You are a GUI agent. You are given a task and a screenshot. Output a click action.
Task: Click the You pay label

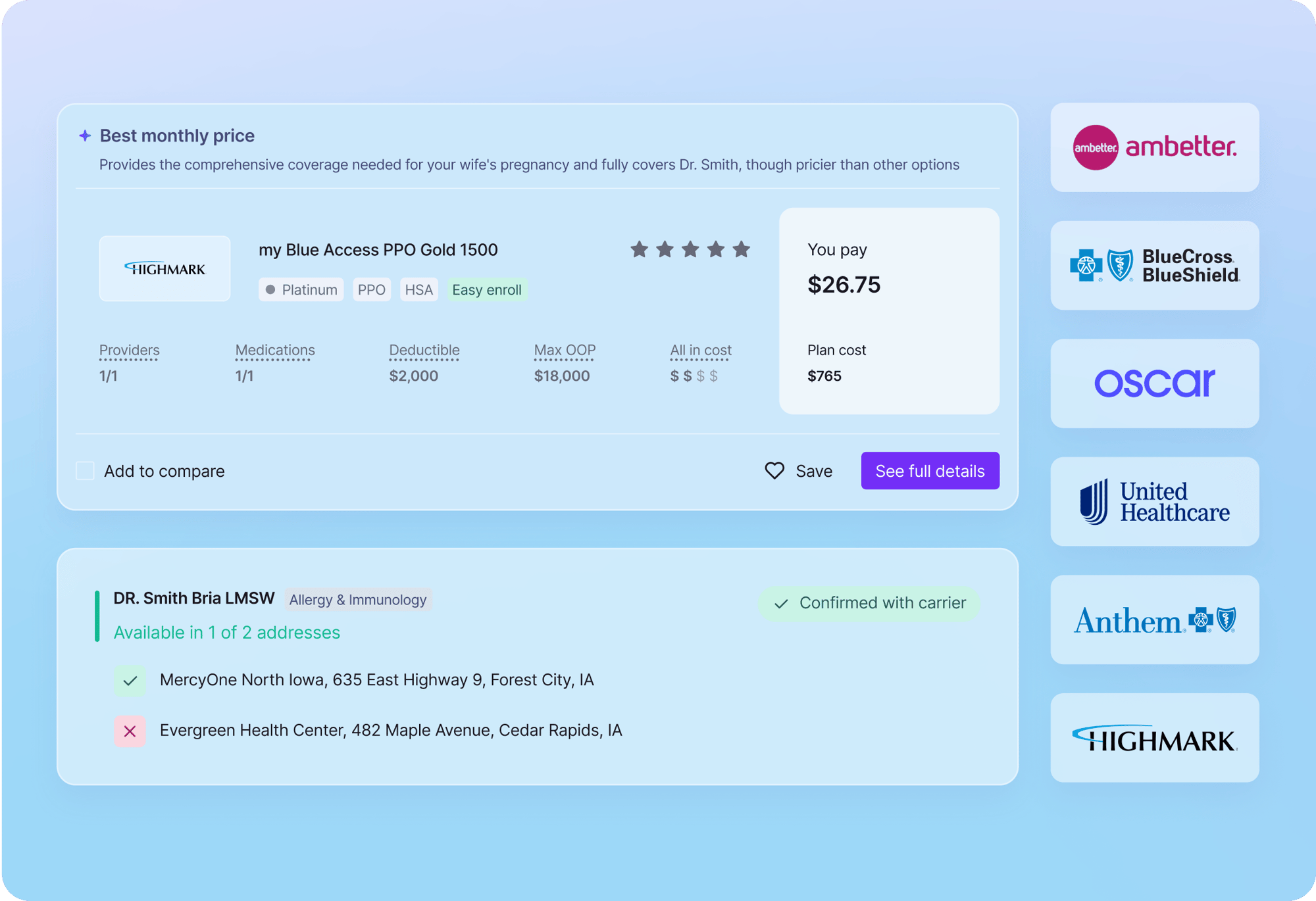pos(837,250)
